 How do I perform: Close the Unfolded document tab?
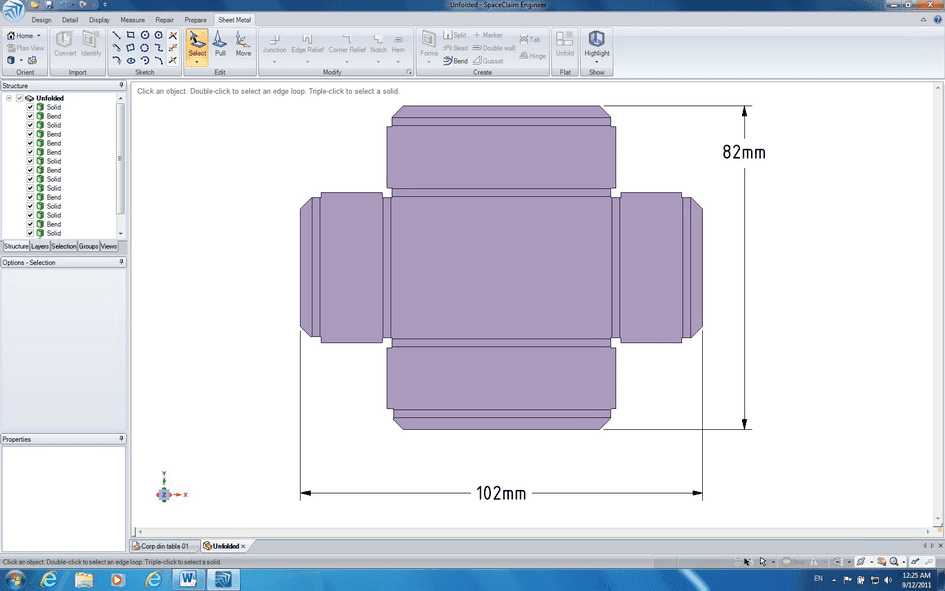[243, 546]
